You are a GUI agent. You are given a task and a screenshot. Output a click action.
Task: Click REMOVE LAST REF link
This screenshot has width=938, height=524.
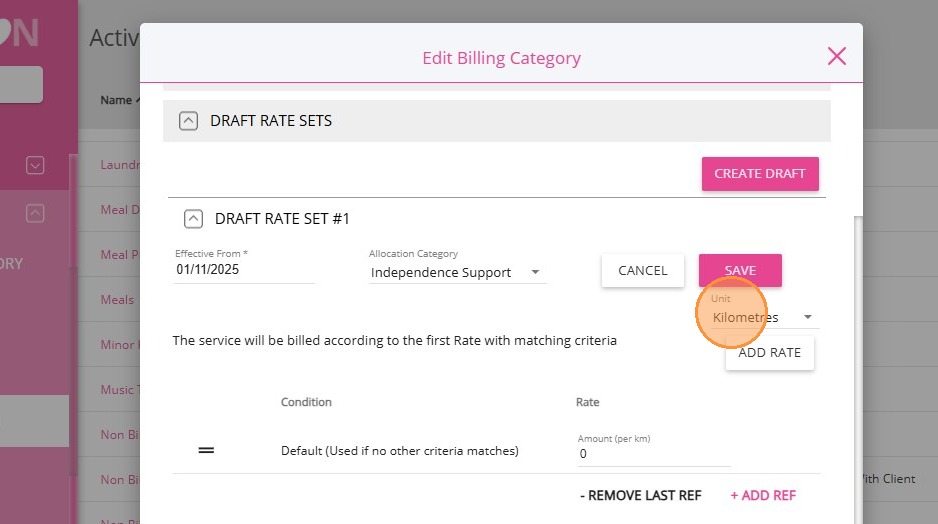(641, 495)
